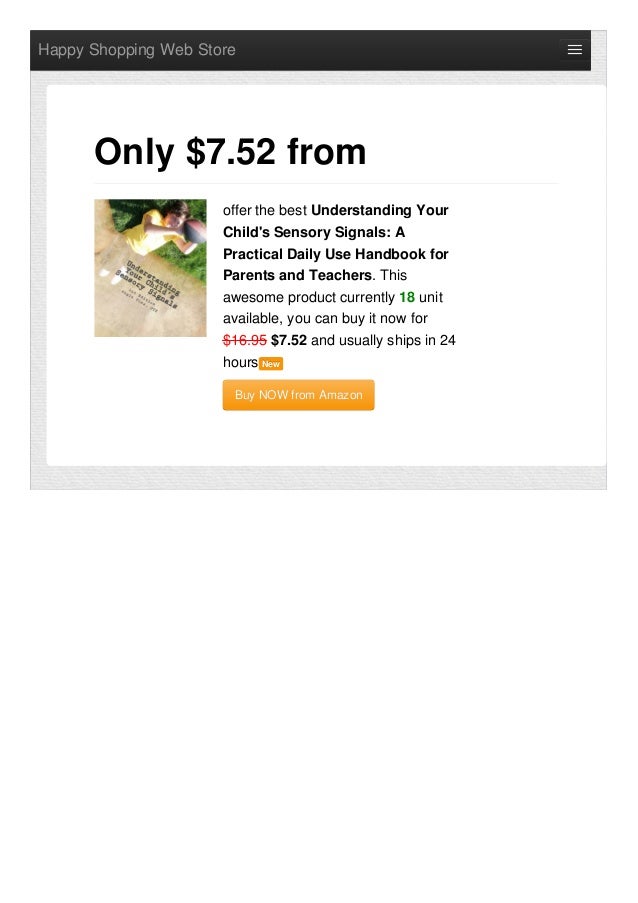Image resolution: width=638 pixels, height=903 pixels.
Task: Click the awesome product currently text
Action: pos(309,297)
